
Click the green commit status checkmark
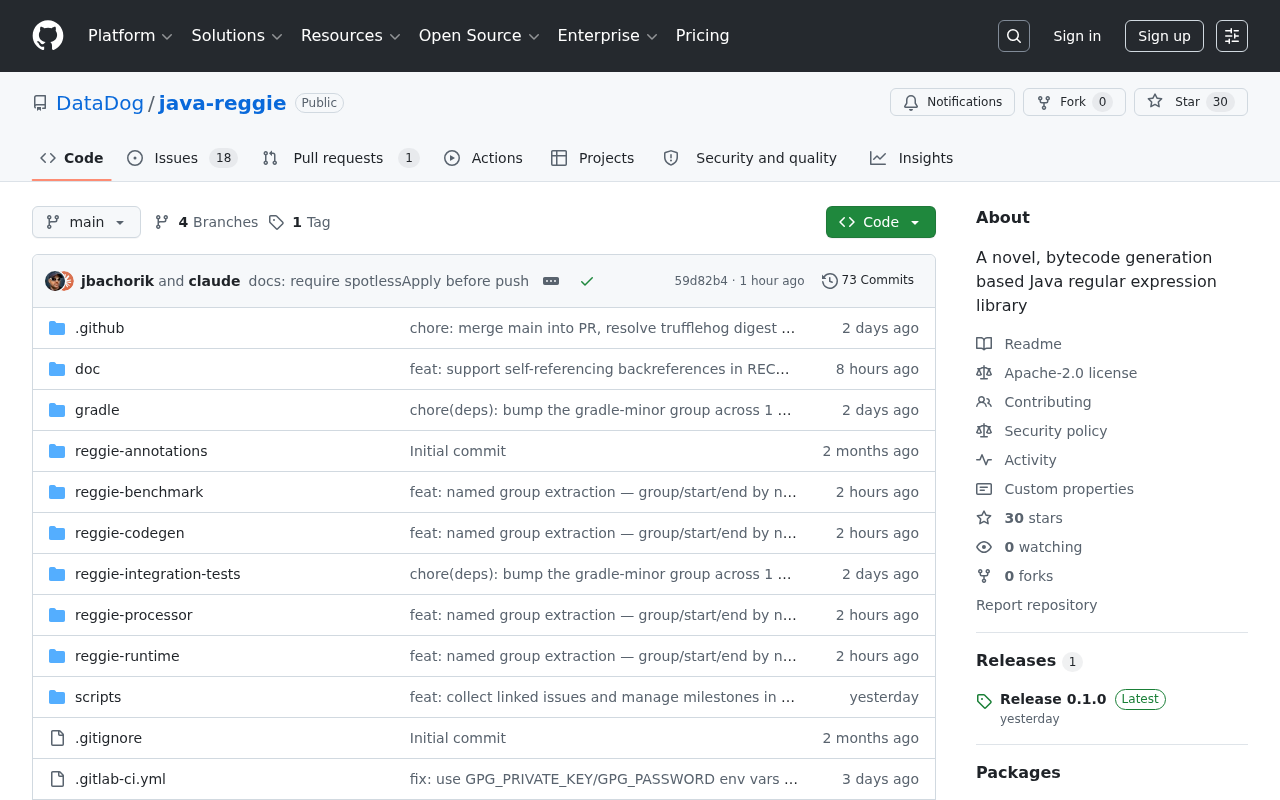point(587,281)
